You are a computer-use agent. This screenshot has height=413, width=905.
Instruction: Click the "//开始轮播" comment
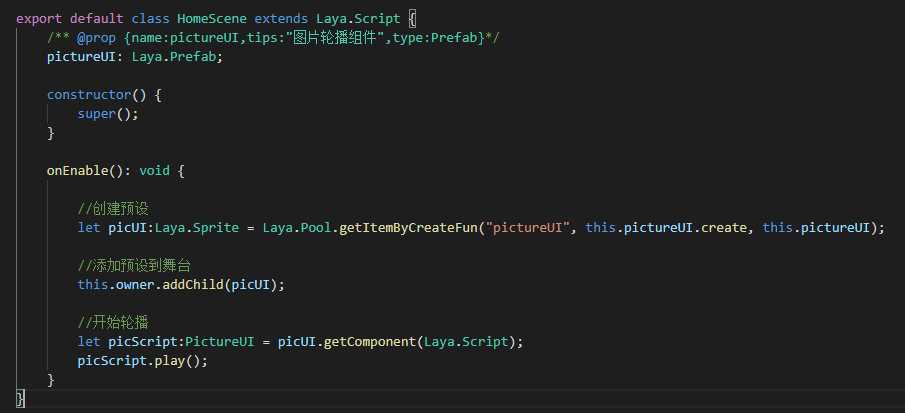(x=113, y=322)
